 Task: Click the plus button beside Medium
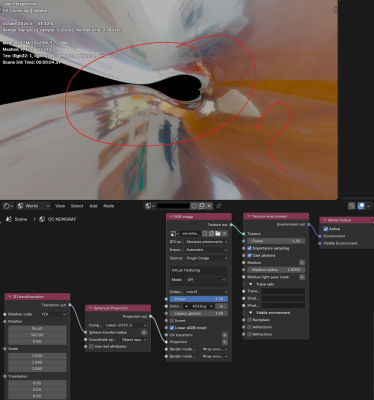[x=302, y=263]
